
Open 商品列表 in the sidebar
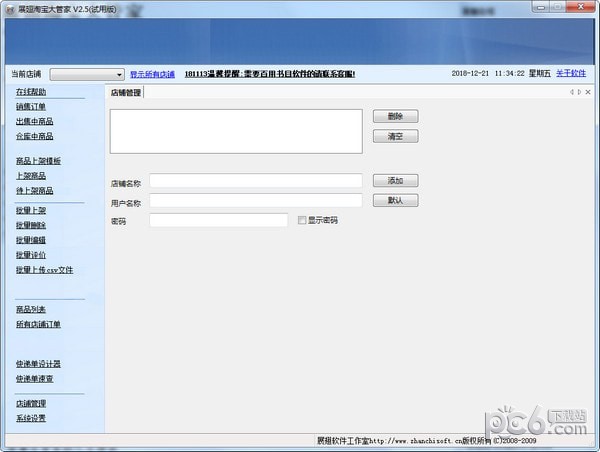click(31, 310)
